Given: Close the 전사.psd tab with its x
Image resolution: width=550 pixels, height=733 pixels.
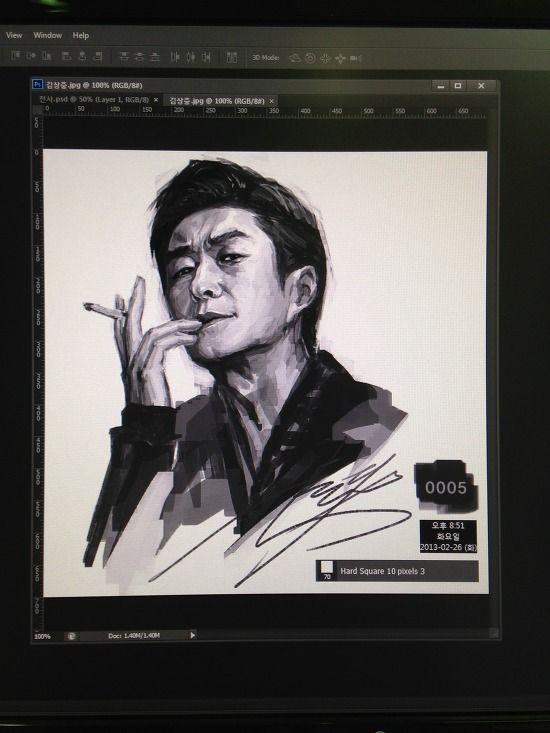Looking at the screenshot, I should coord(156,100).
